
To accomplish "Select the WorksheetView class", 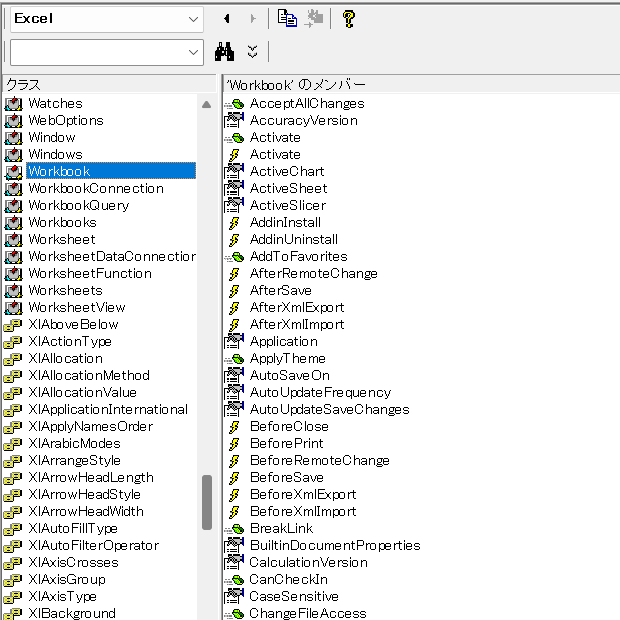I will pyautogui.click(x=77, y=308).
